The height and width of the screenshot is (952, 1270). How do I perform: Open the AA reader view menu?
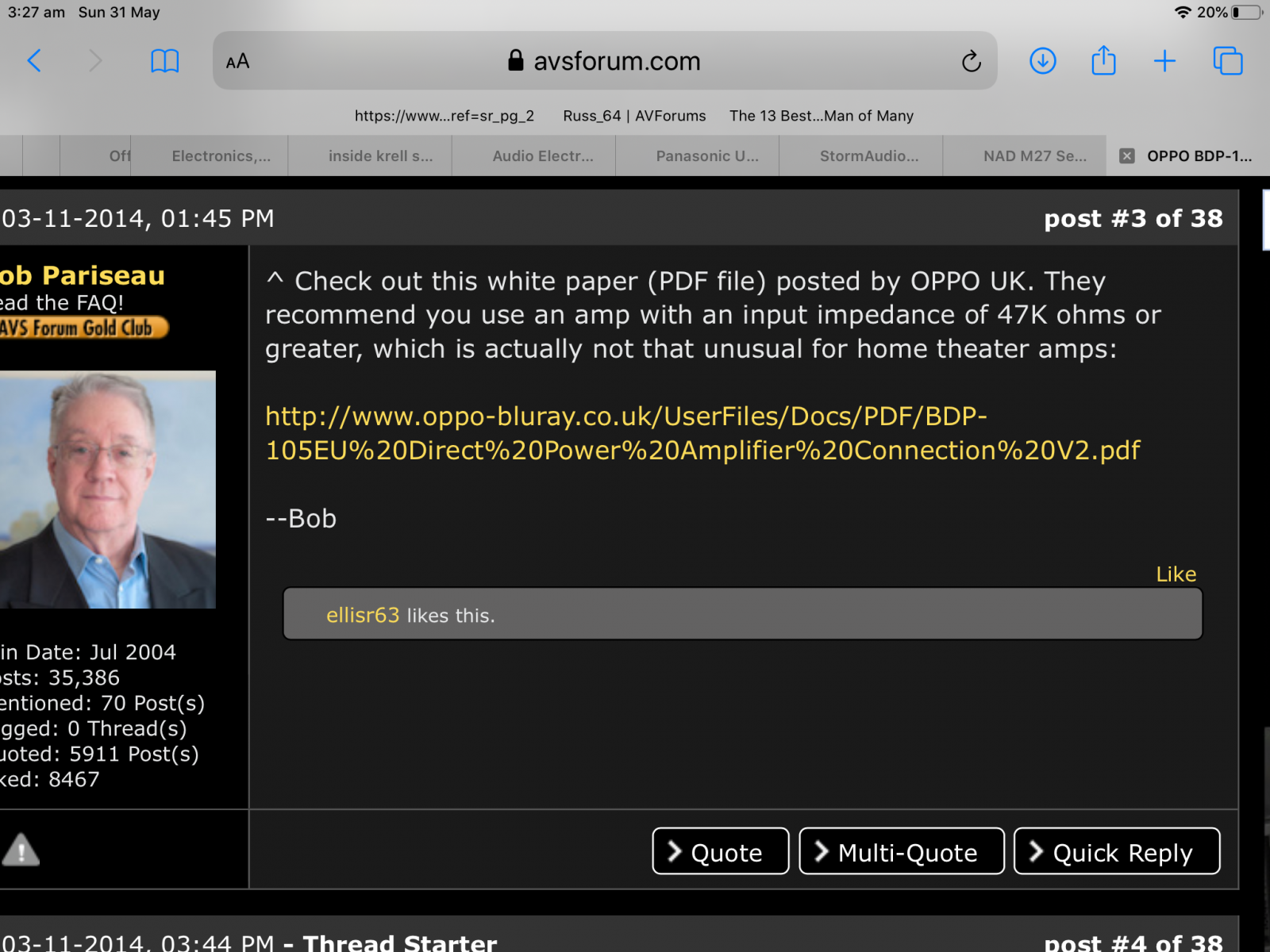[x=237, y=61]
